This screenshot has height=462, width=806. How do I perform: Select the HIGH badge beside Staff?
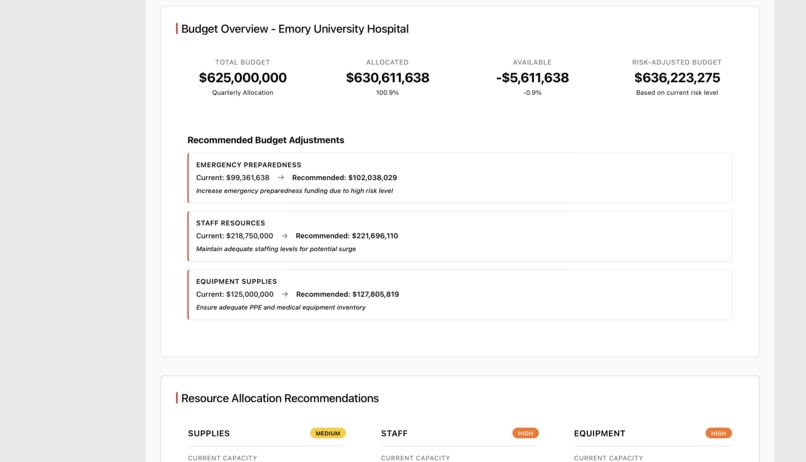[x=525, y=433]
